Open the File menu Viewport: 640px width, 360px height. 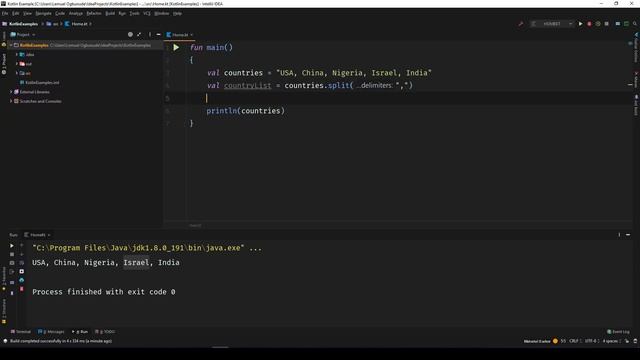(5, 13)
